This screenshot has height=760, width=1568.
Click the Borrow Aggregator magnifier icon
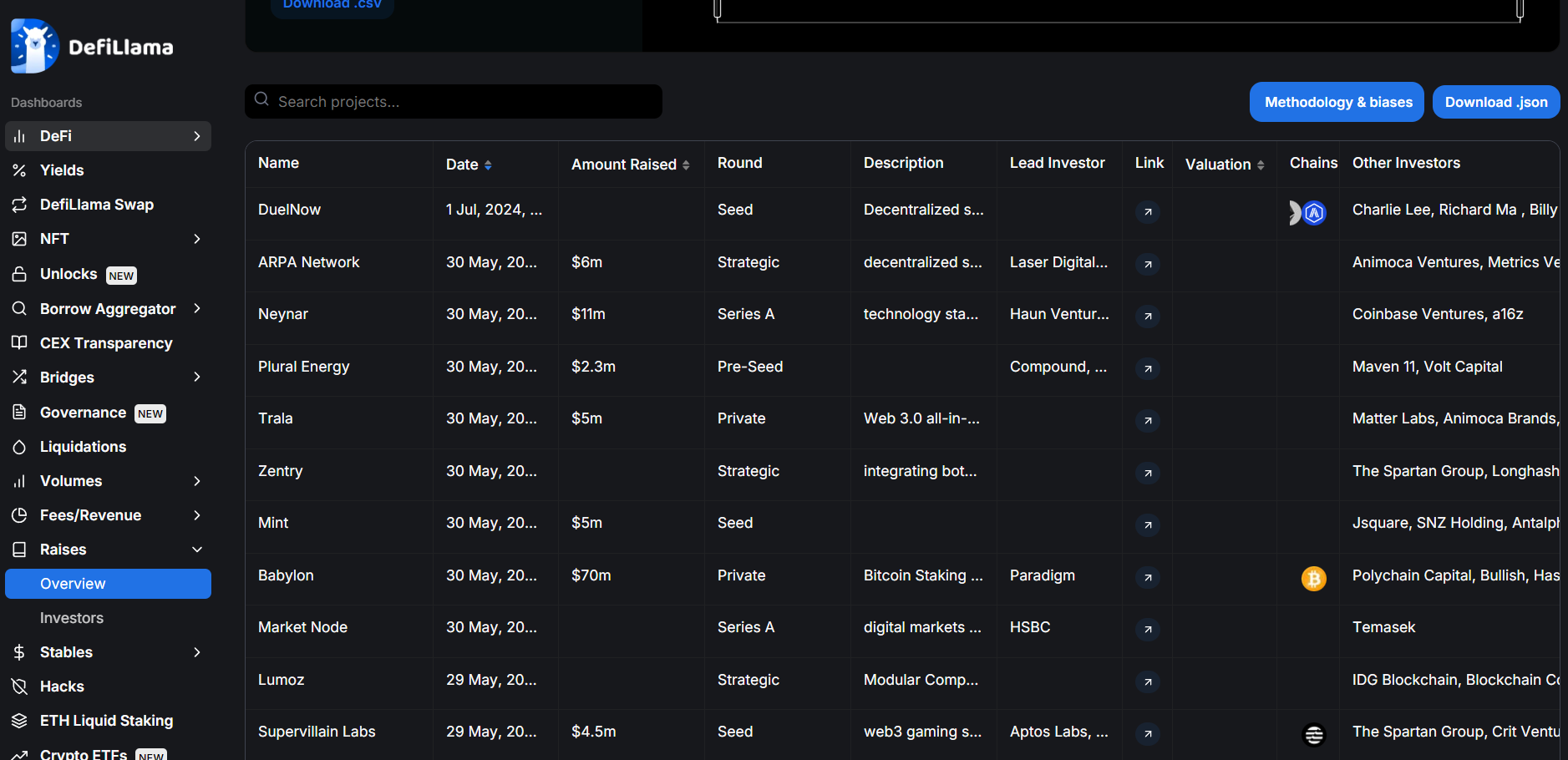coord(19,308)
